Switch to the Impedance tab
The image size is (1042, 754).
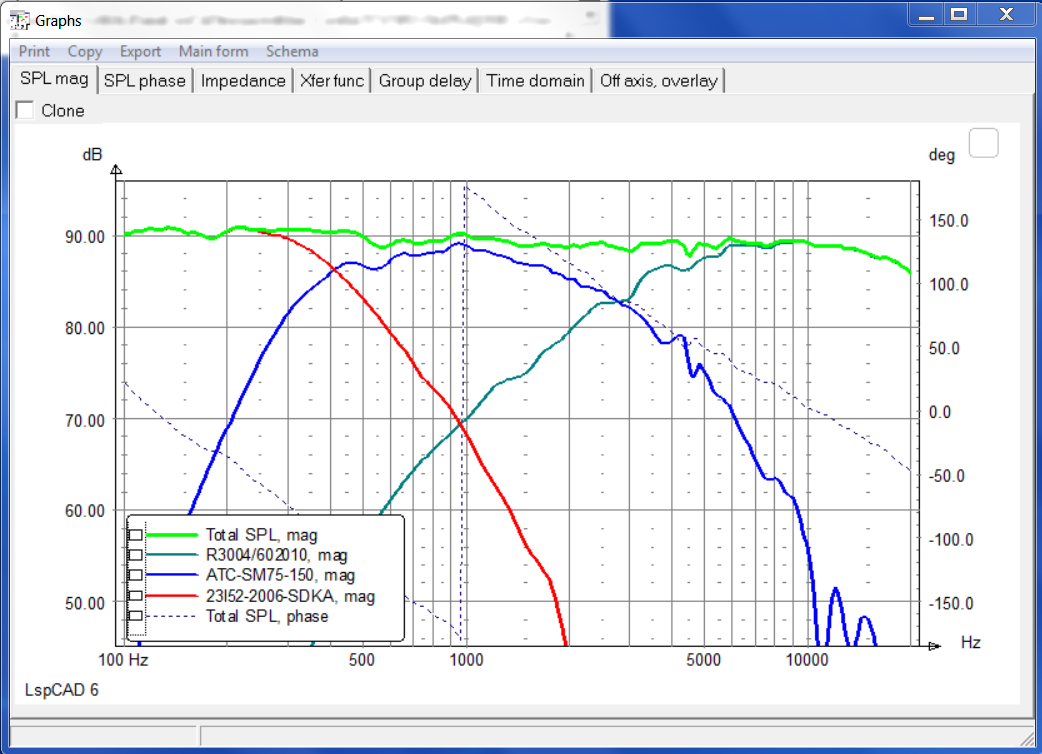coord(243,81)
